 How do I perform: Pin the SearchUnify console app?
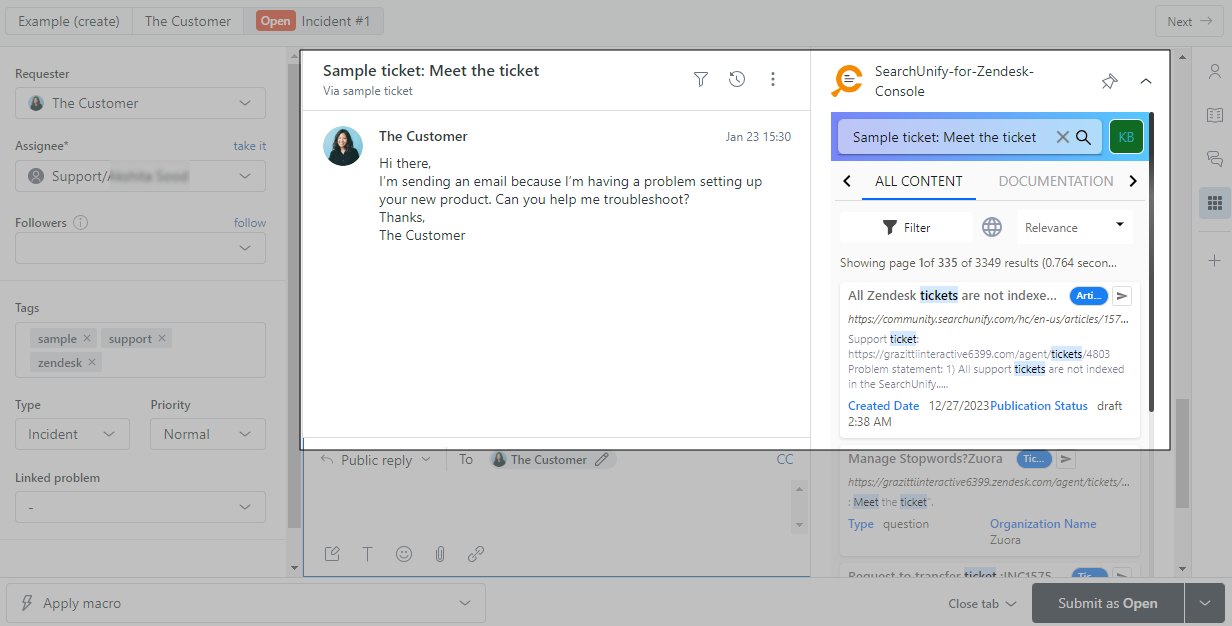tap(1109, 81)
